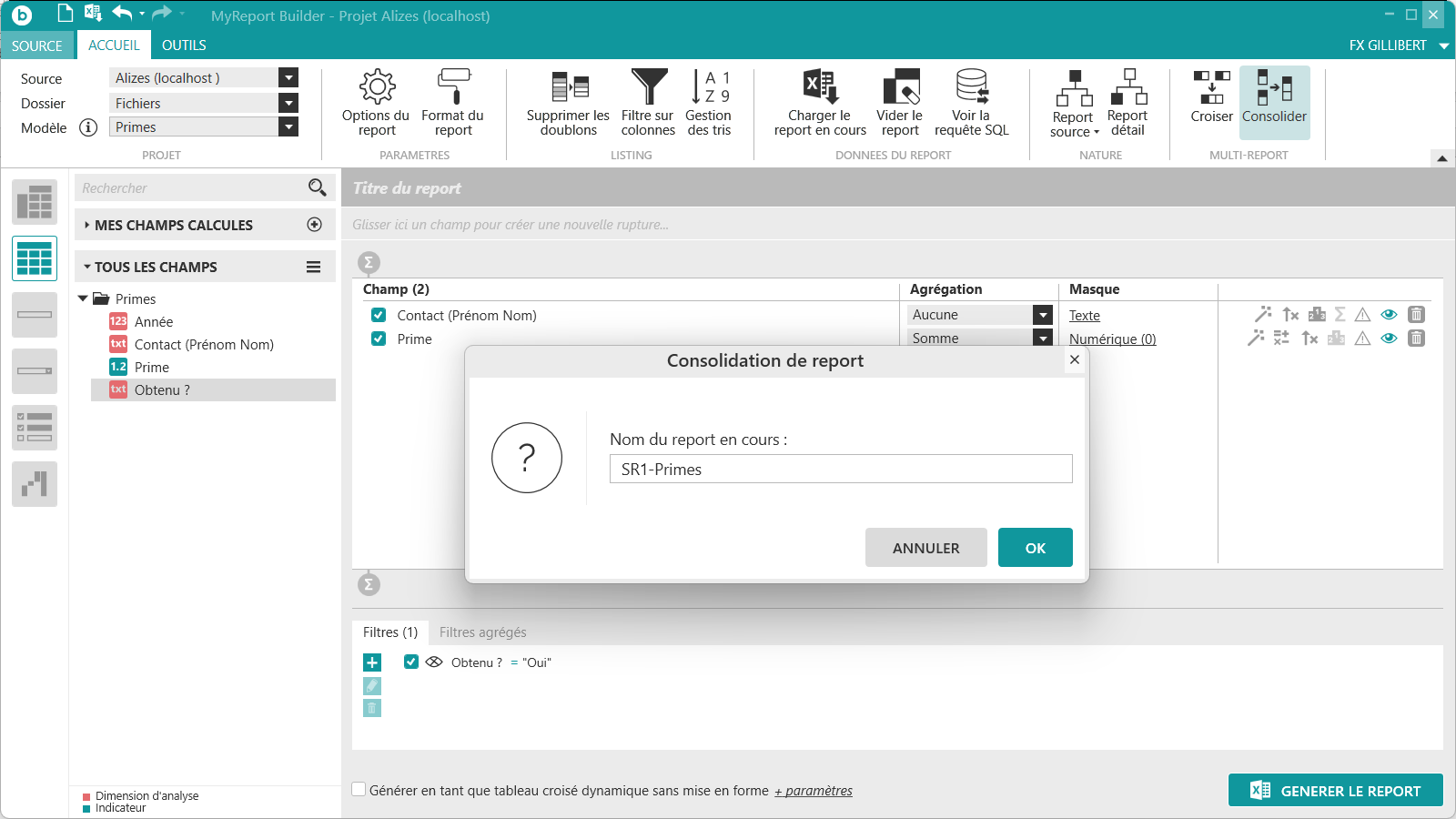The image size is (1456, 819).
Task: Expand the Aucune aggregation dropdown
Action: pos(1043,315)
